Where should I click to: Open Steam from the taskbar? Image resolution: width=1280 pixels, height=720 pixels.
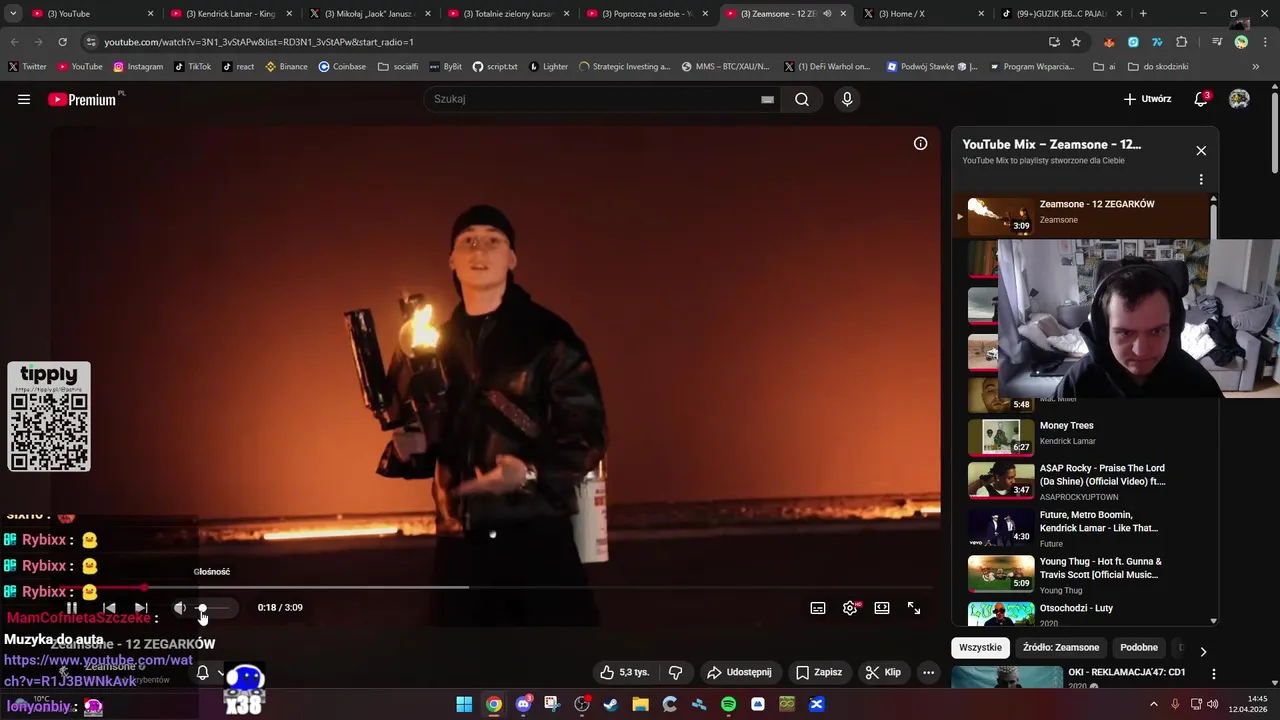click(610, 704)
